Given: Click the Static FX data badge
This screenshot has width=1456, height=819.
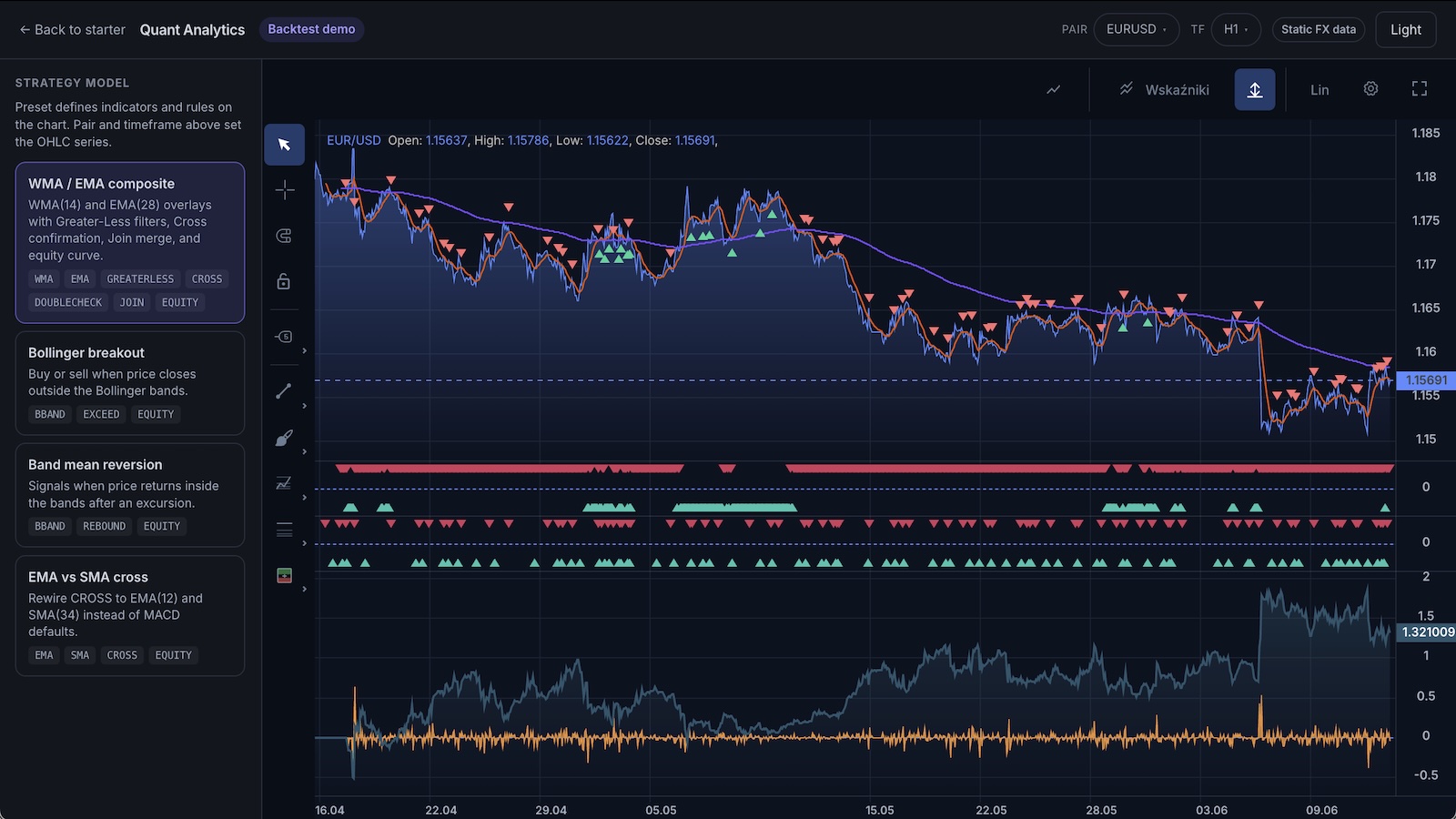Looking at the screenshot, I should [x=1319, y=29].
